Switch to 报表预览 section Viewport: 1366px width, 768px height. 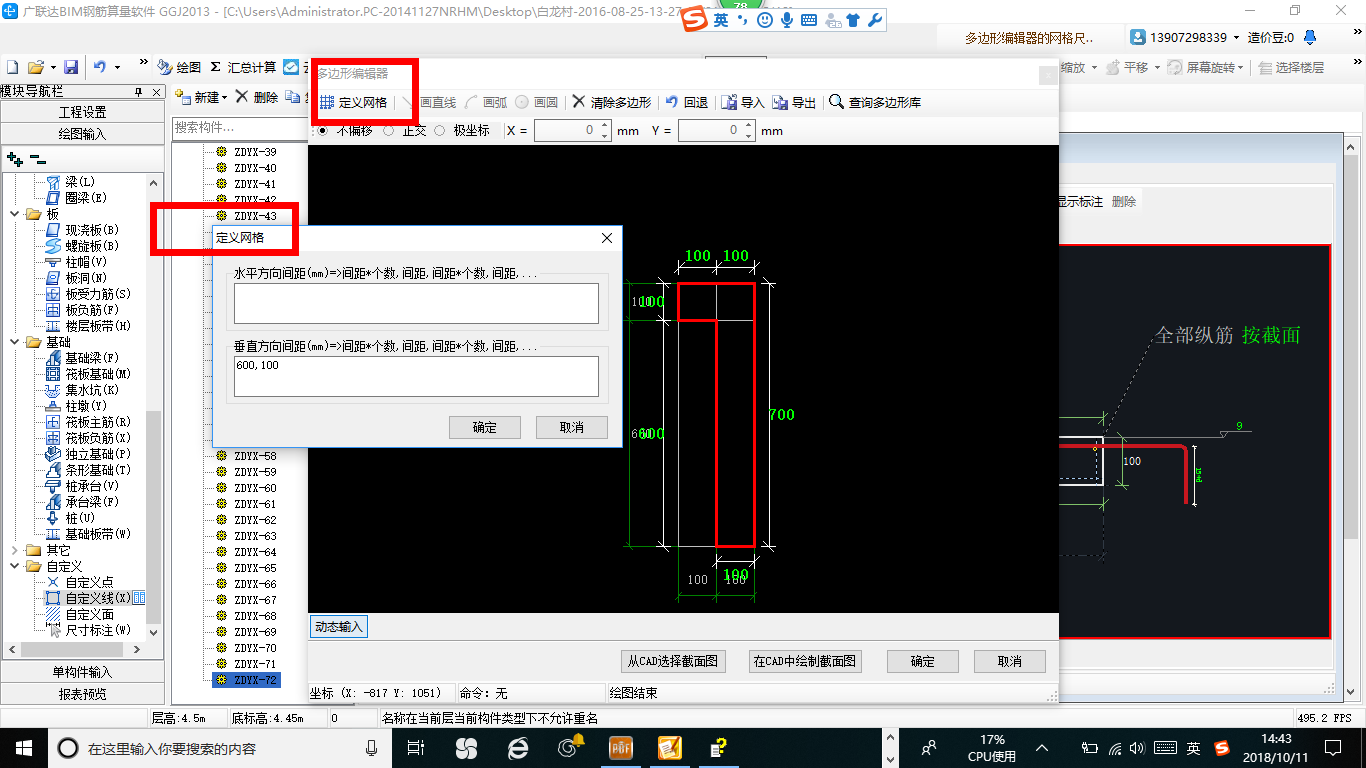click(82, 693)
